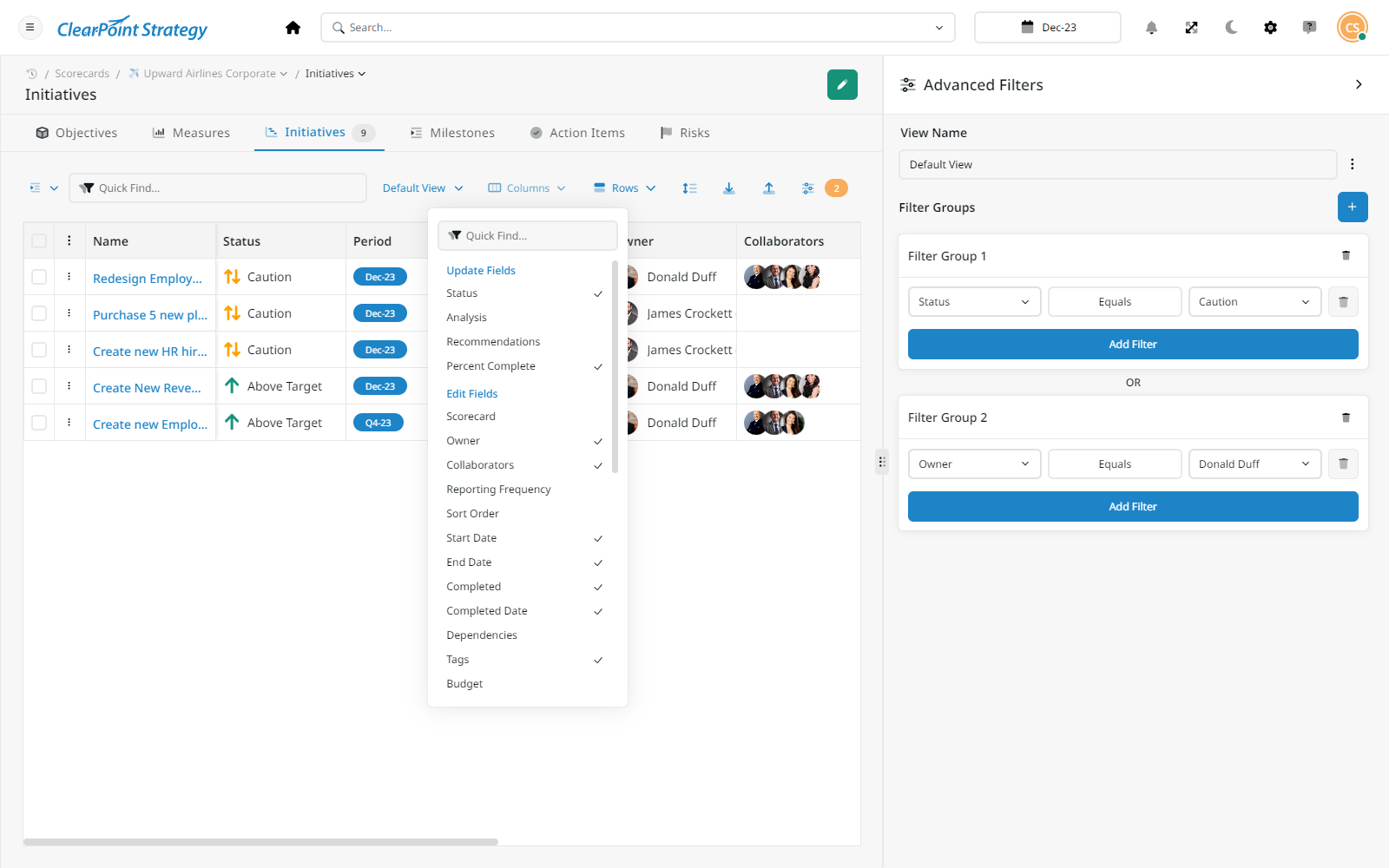
Task: Switch to dark mode moon icon
Action: pyautogui.click(x=1231, y=28)
